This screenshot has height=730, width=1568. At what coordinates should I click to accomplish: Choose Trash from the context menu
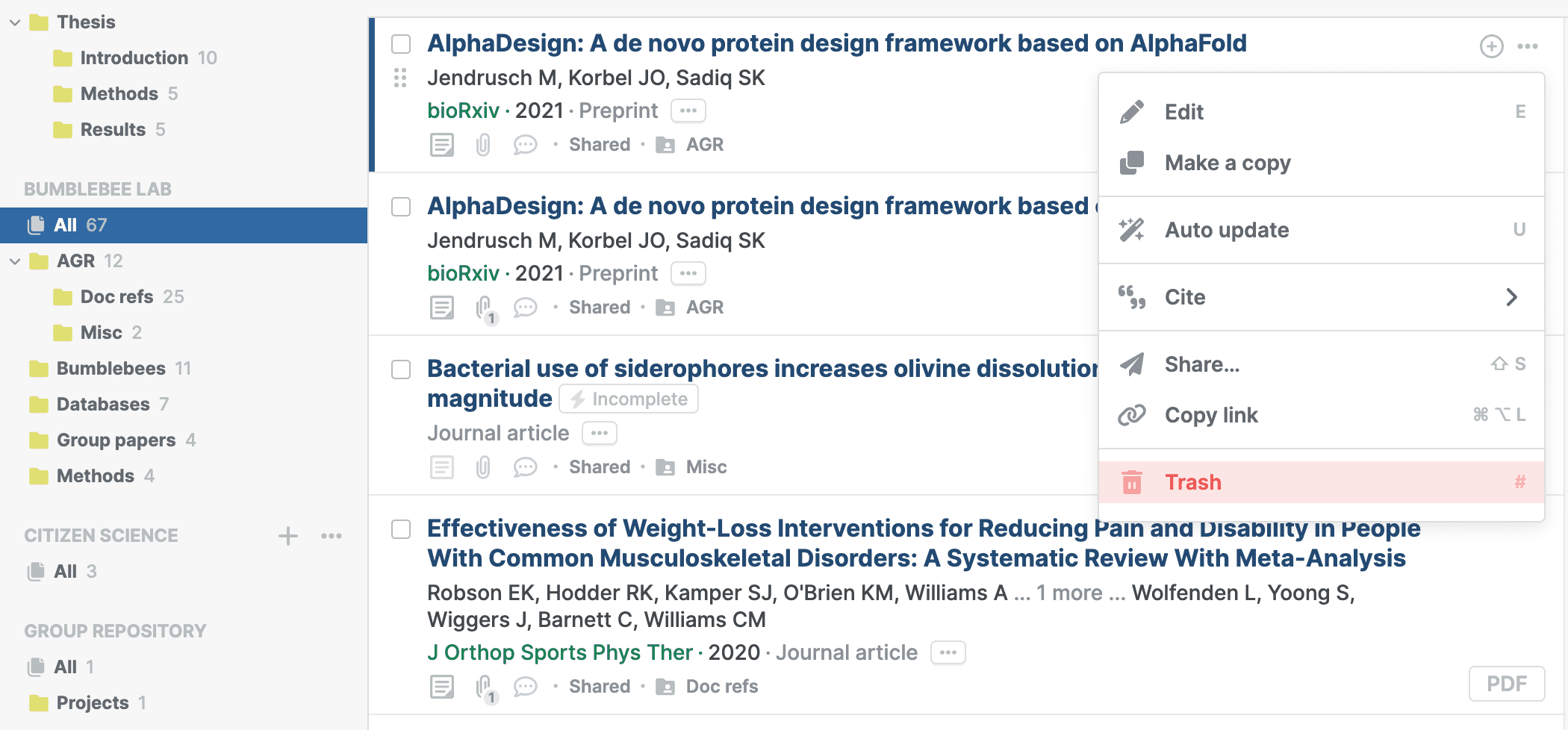(x=1192, y=482)
